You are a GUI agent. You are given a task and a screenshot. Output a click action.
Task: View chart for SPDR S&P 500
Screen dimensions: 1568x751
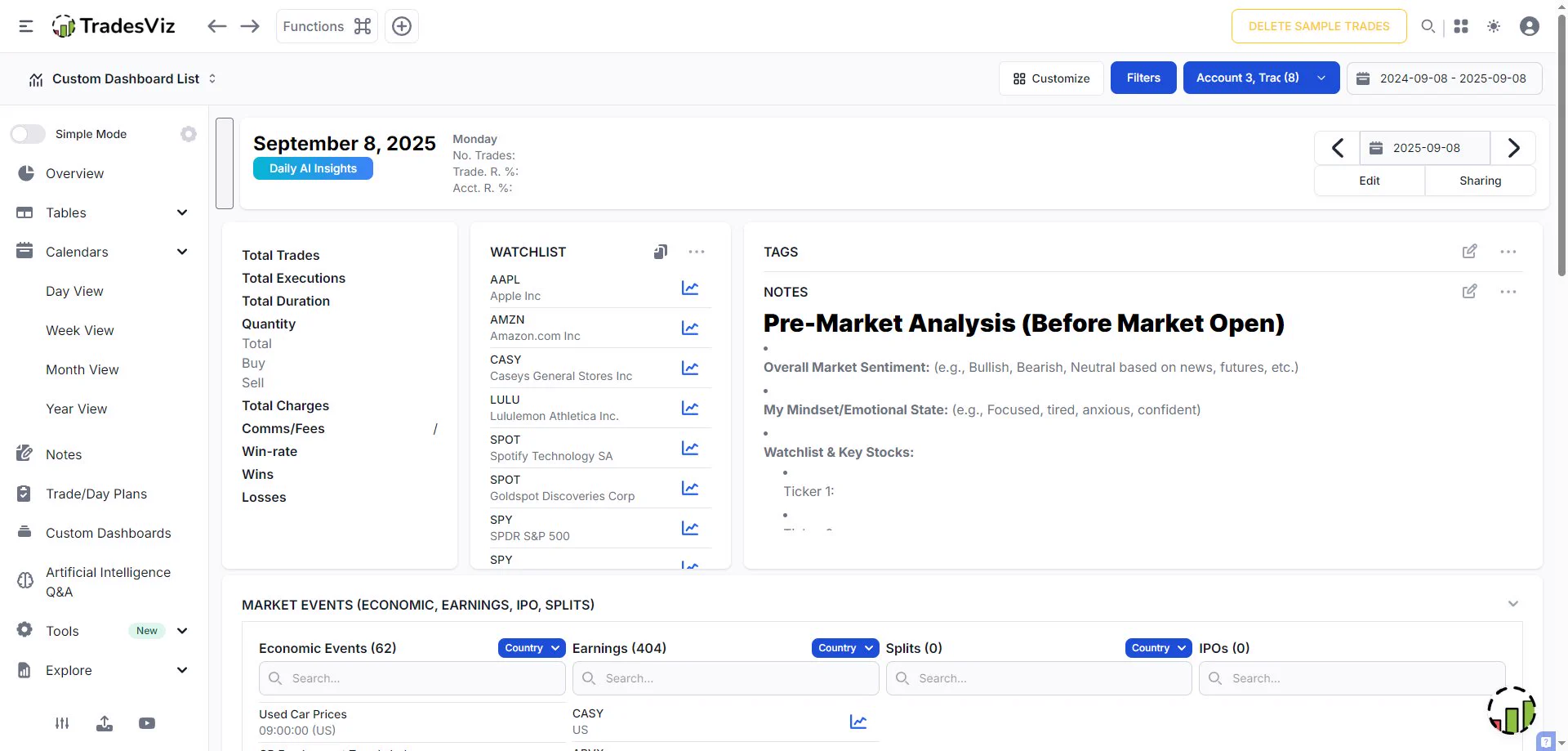tap(690, 528)
